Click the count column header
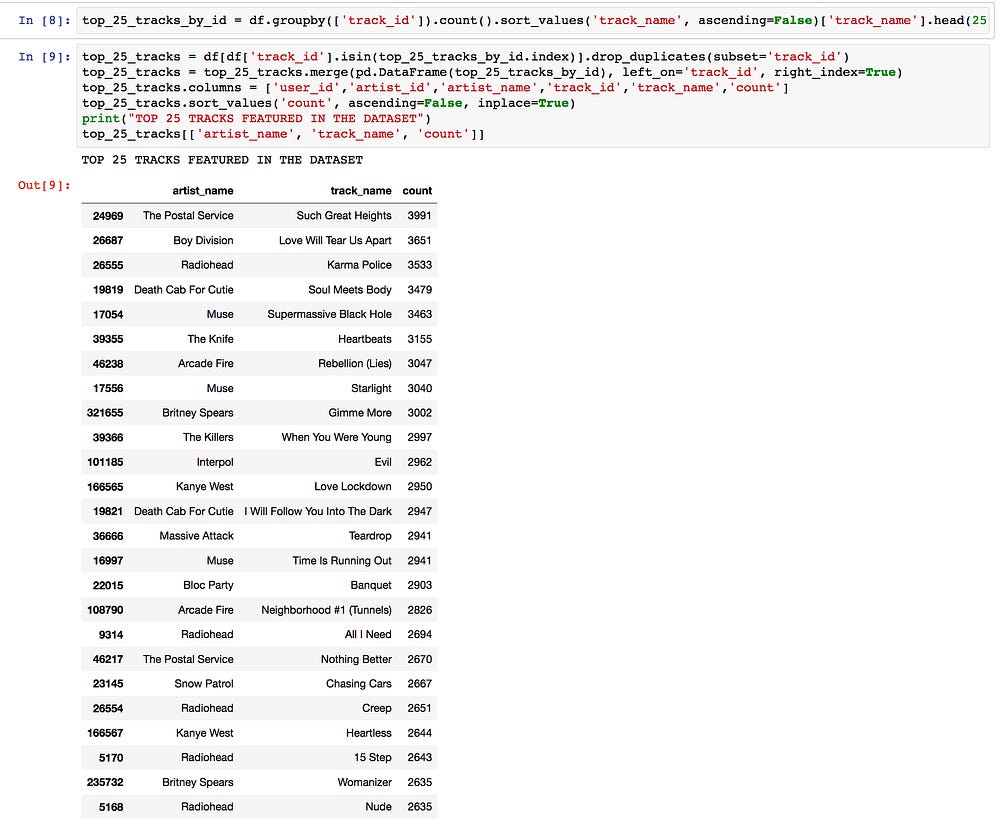 click(417, 191)
